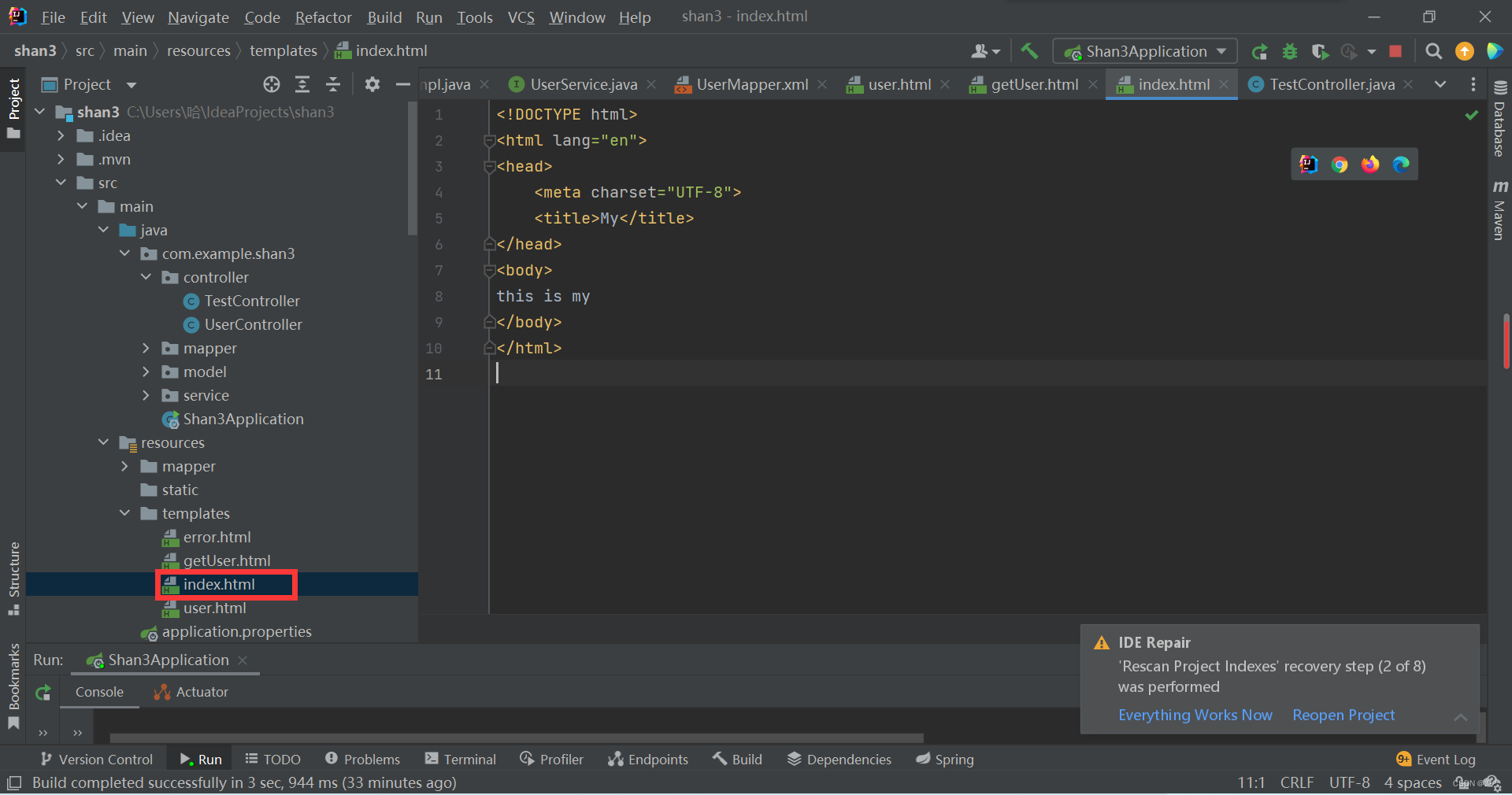Open index.html in Edge browser icon
Viewport: 1512px width, 795px height.
(x=1401, y=164)
